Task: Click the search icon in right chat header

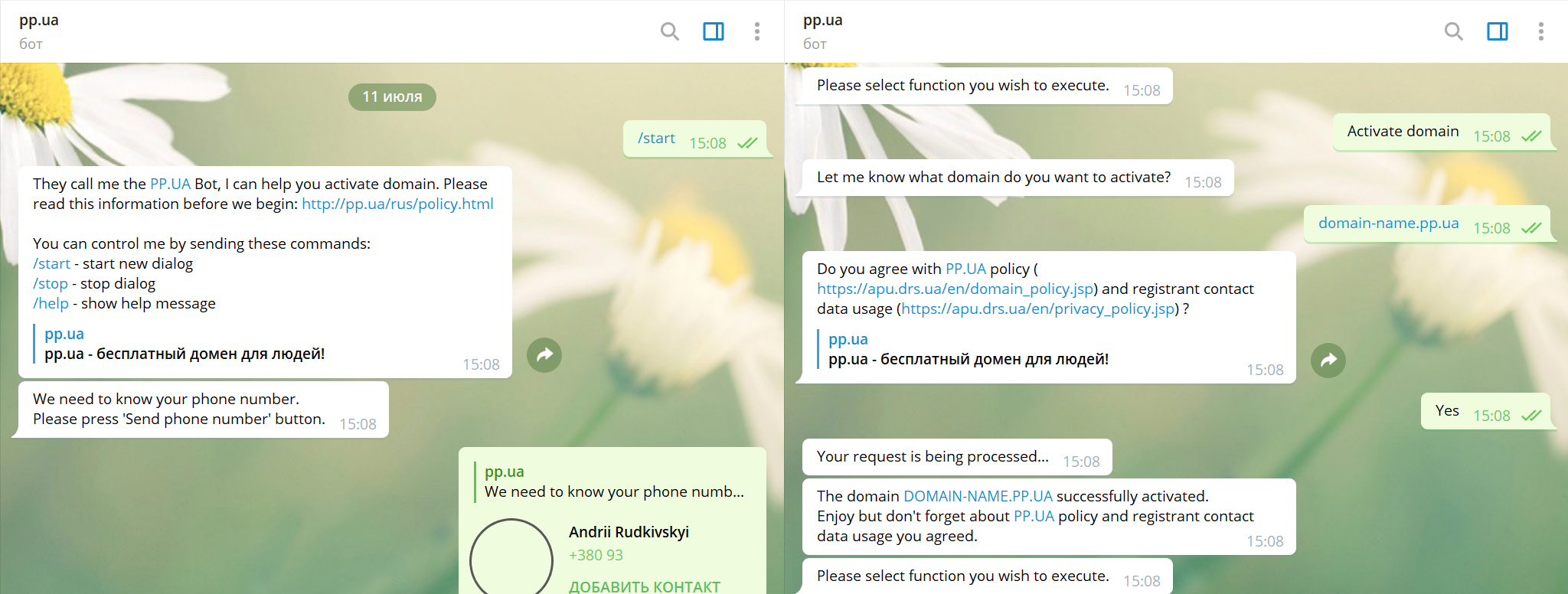Action: pyautogui.click(x=1453, y=31)
